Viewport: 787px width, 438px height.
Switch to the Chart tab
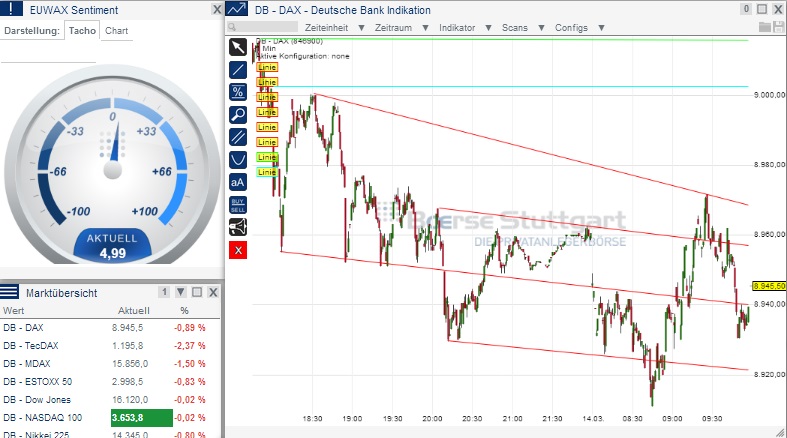[x=116, y=31]
